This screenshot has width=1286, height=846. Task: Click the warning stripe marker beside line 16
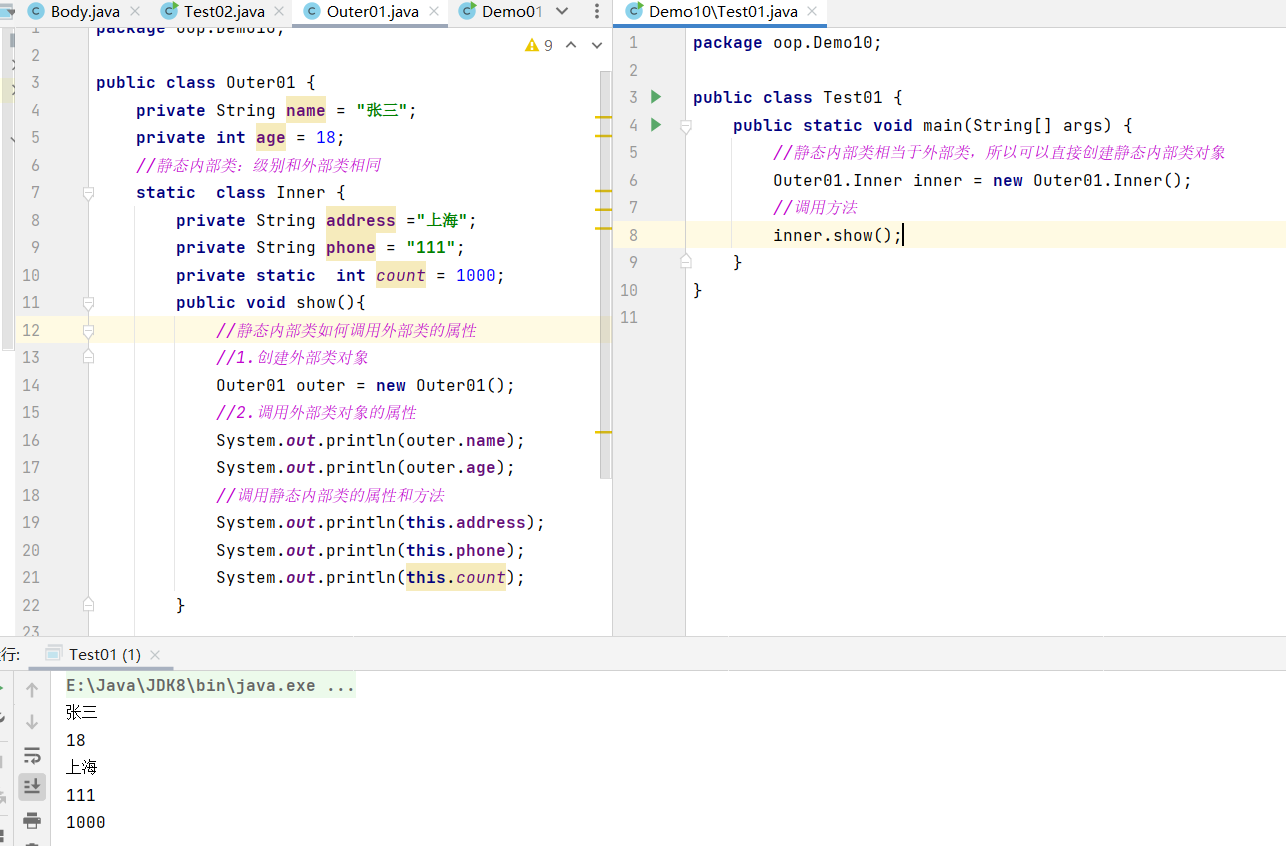click(603, 432)
